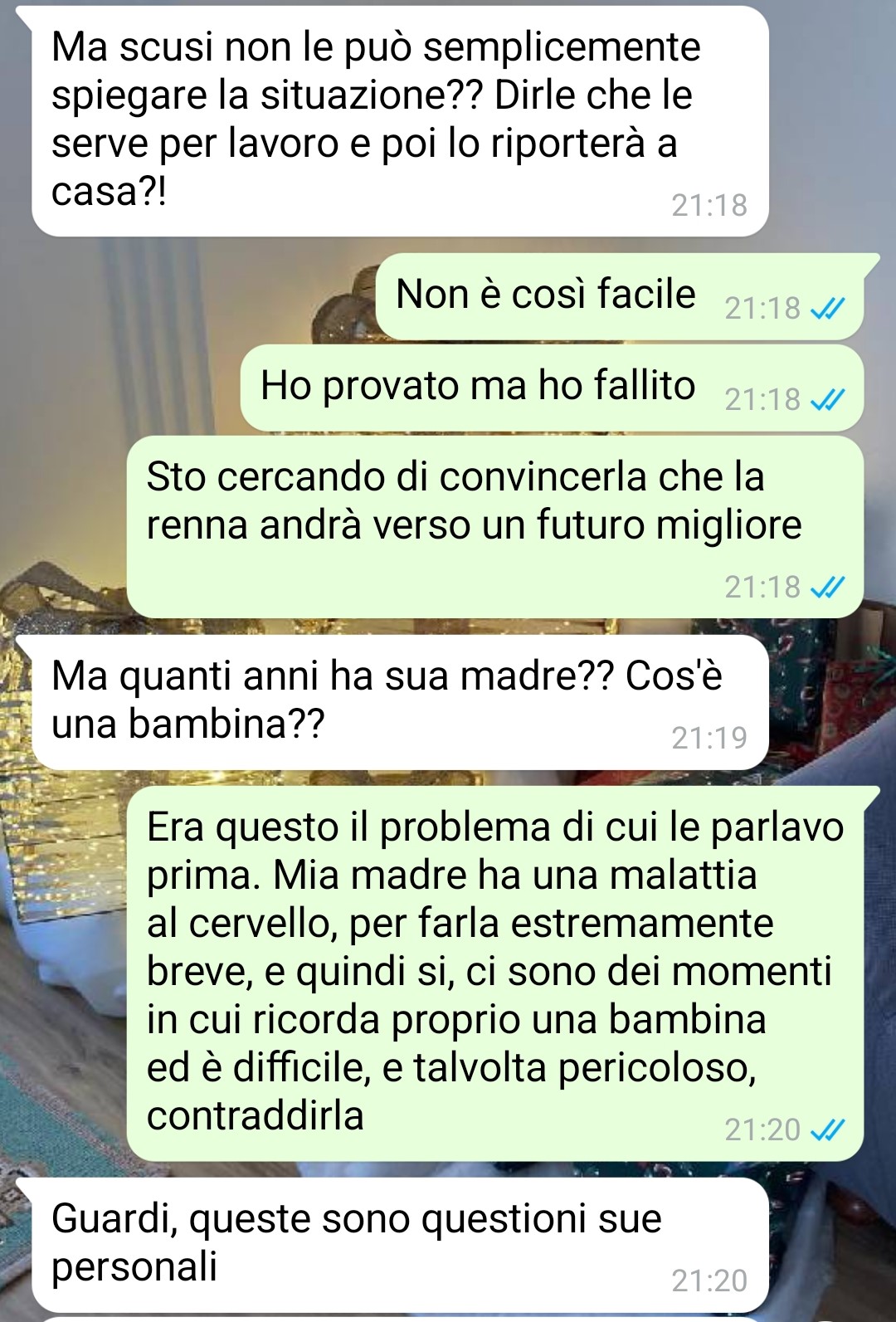Tap the blue checkmarks on the "renna" message

tap(827, 588)
